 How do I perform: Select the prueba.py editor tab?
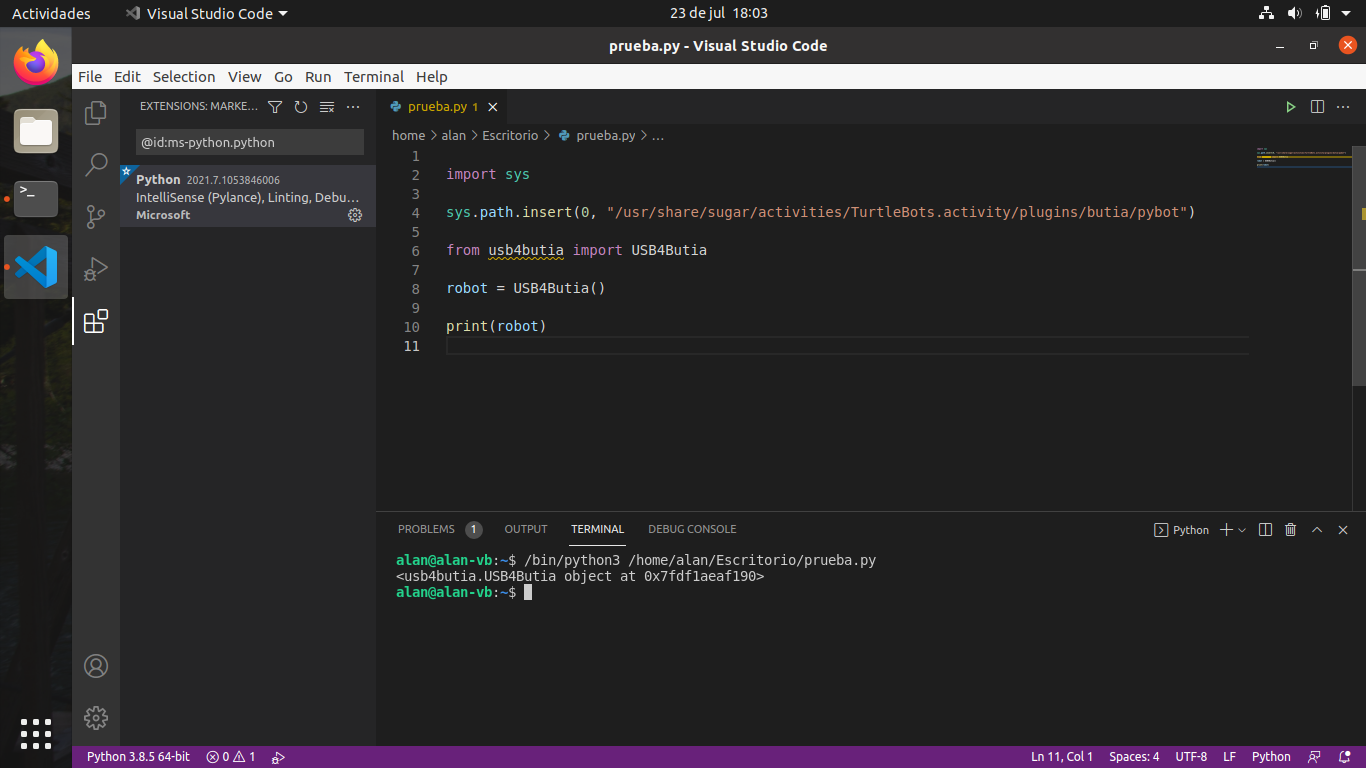pos(443,106)
